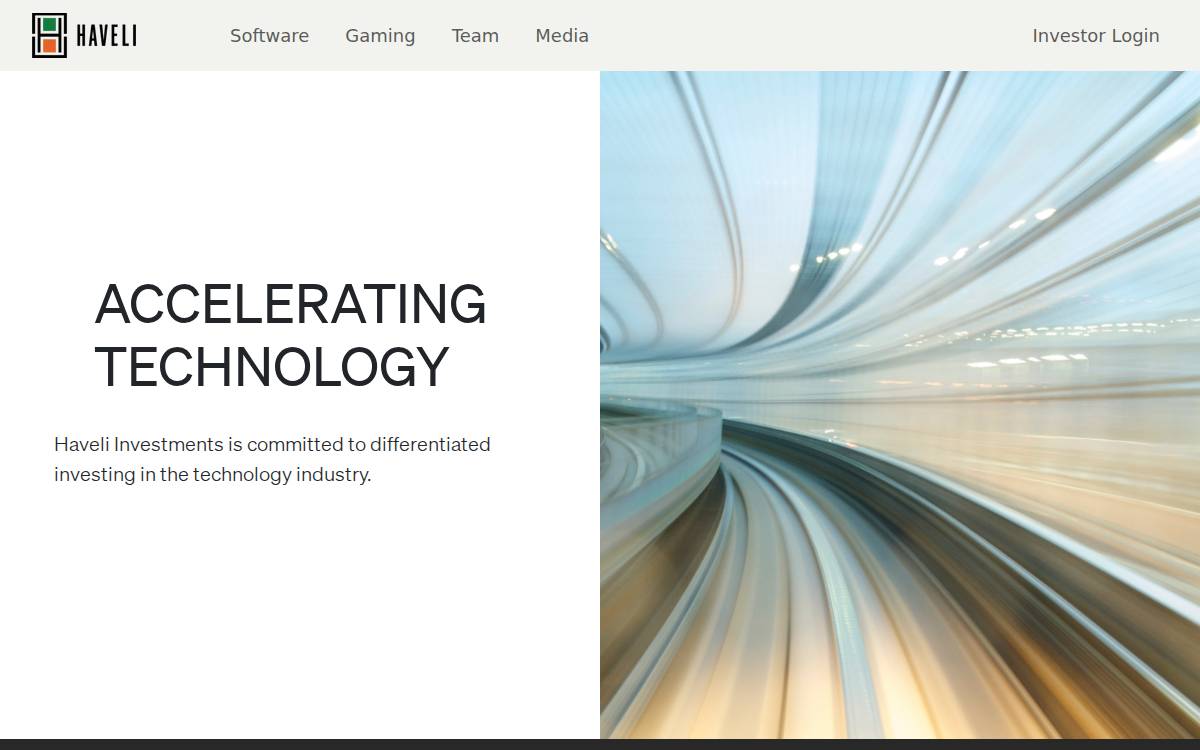
Task: Click the Investor Login link
Action: (x=1096, y=36)
